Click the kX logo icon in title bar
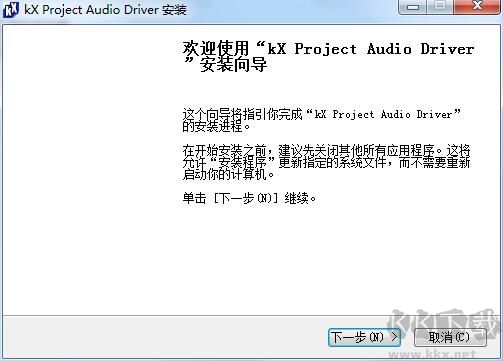This screenshot has height=361, width=503. pyautogui.click(x=10, y=10)
